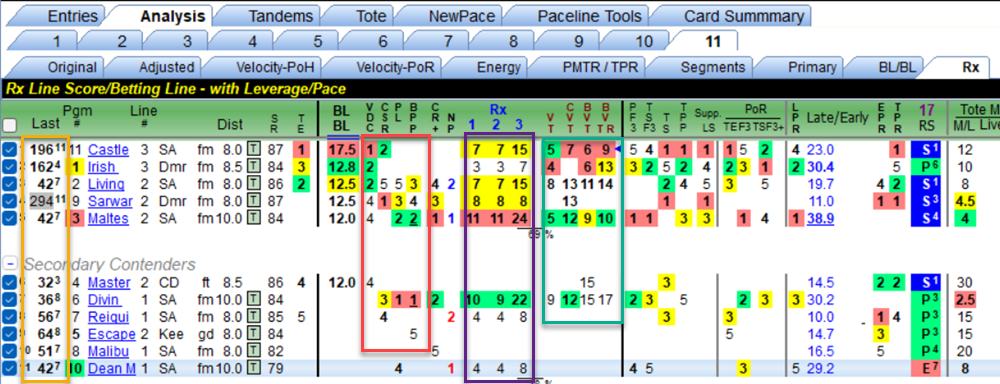Select race tab 10
The width and height of the screenshot is (1000, 384).
point(644,41)
